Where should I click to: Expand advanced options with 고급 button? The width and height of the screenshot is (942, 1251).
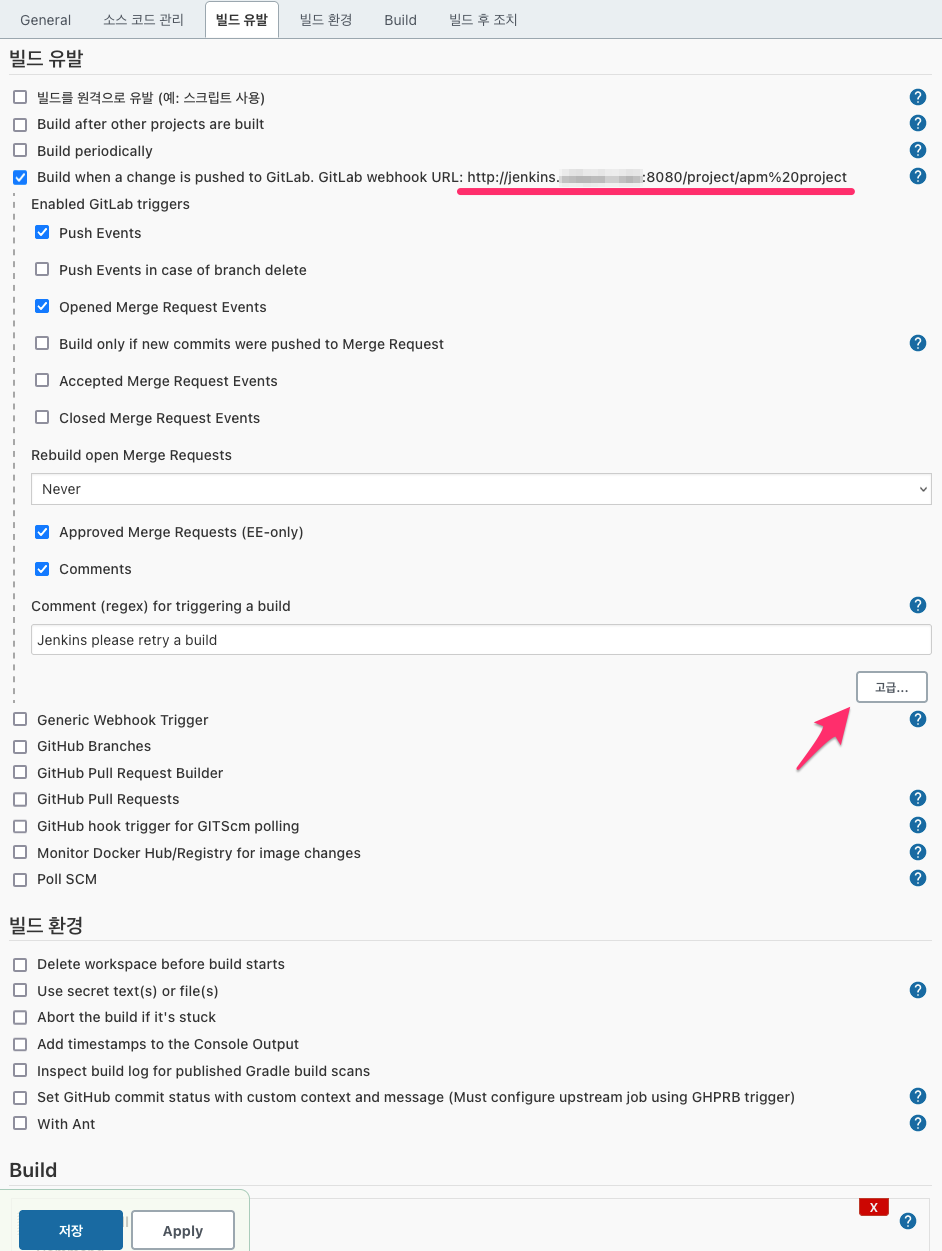tap(892, 687)
